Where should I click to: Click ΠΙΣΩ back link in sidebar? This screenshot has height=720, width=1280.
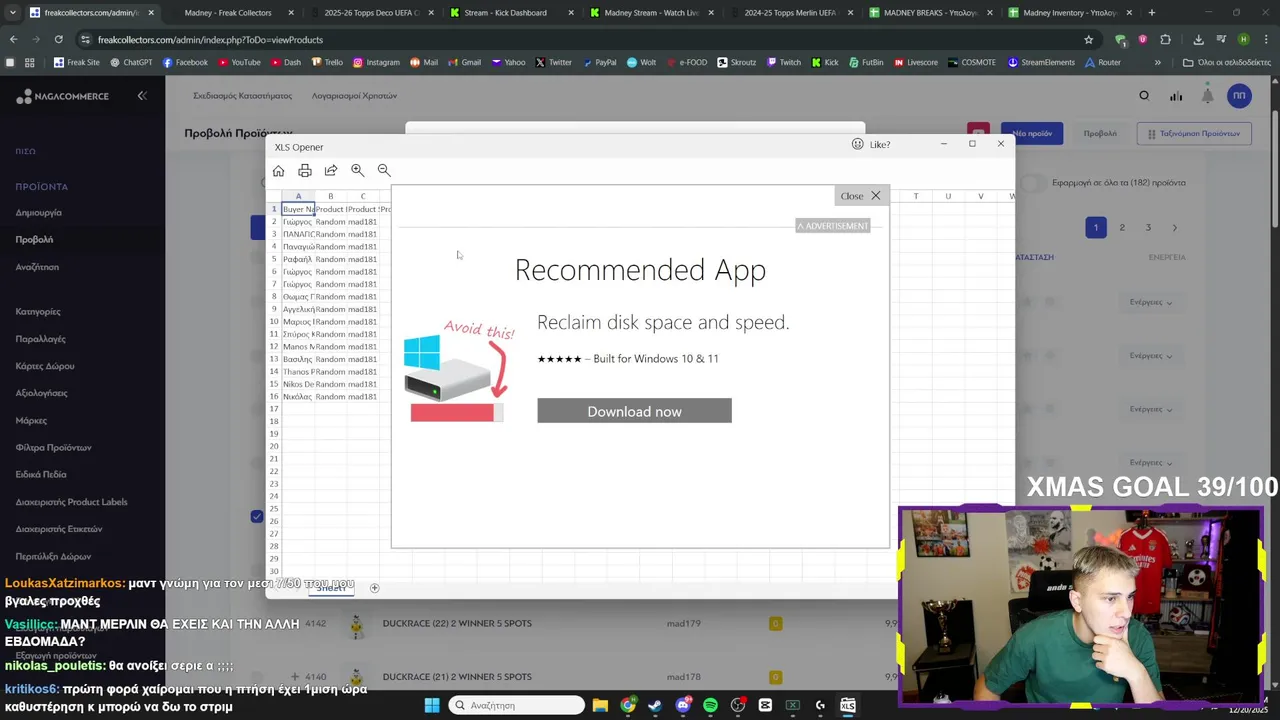tap(25, 151)
